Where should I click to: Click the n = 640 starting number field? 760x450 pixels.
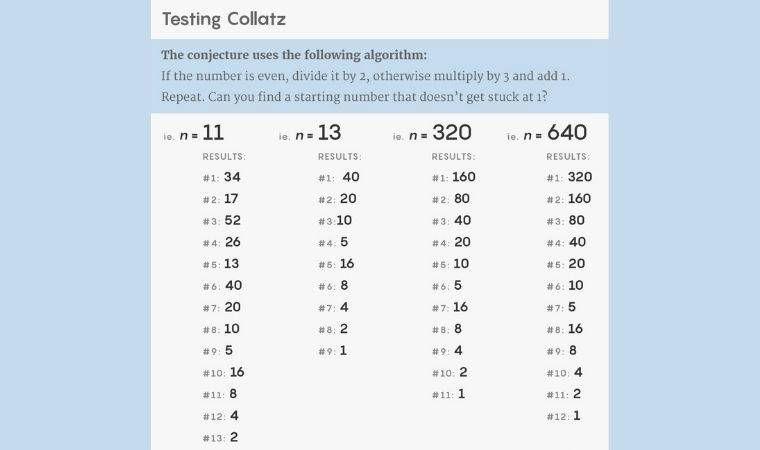click(567, 133)
